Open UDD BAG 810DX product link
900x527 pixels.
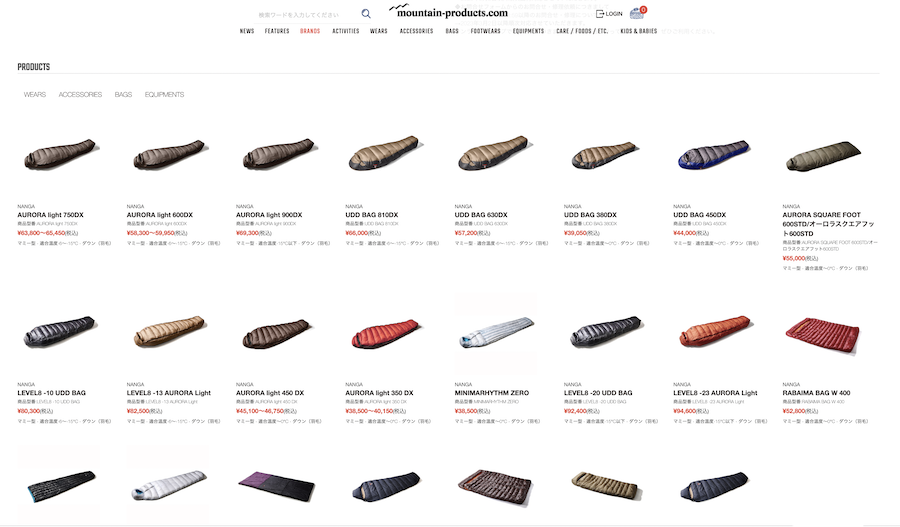coord(371,215)
